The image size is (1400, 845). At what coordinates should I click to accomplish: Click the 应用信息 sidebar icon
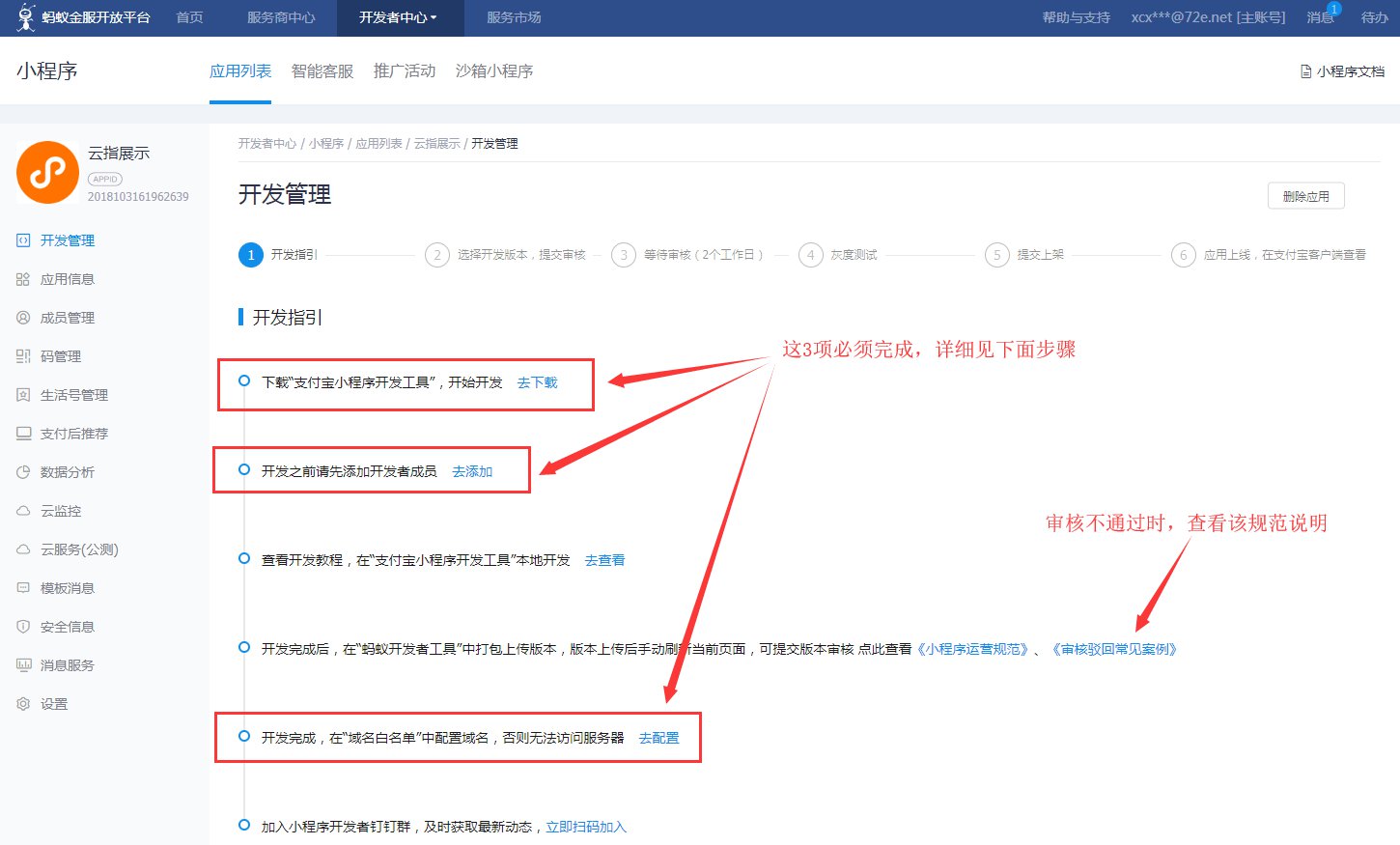click(23, 279)
